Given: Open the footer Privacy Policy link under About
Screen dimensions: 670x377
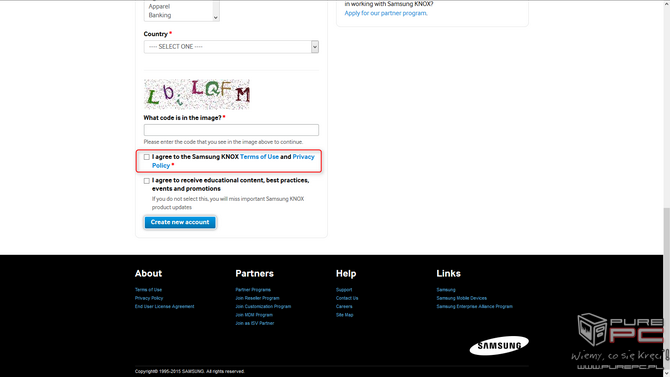Looking at the screenshot, I should coord(149,298).
